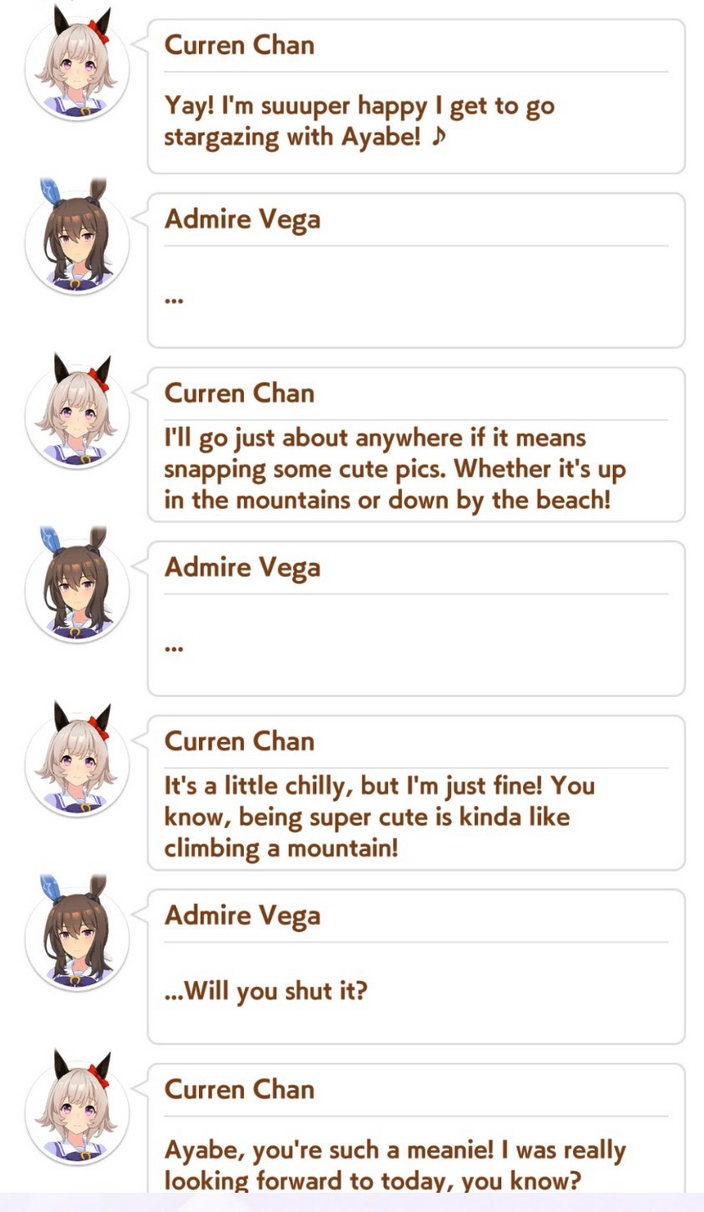Click the Curren Chan name above the chilly message
Viewport: 704px width, 1212px height.
[239, 741]
